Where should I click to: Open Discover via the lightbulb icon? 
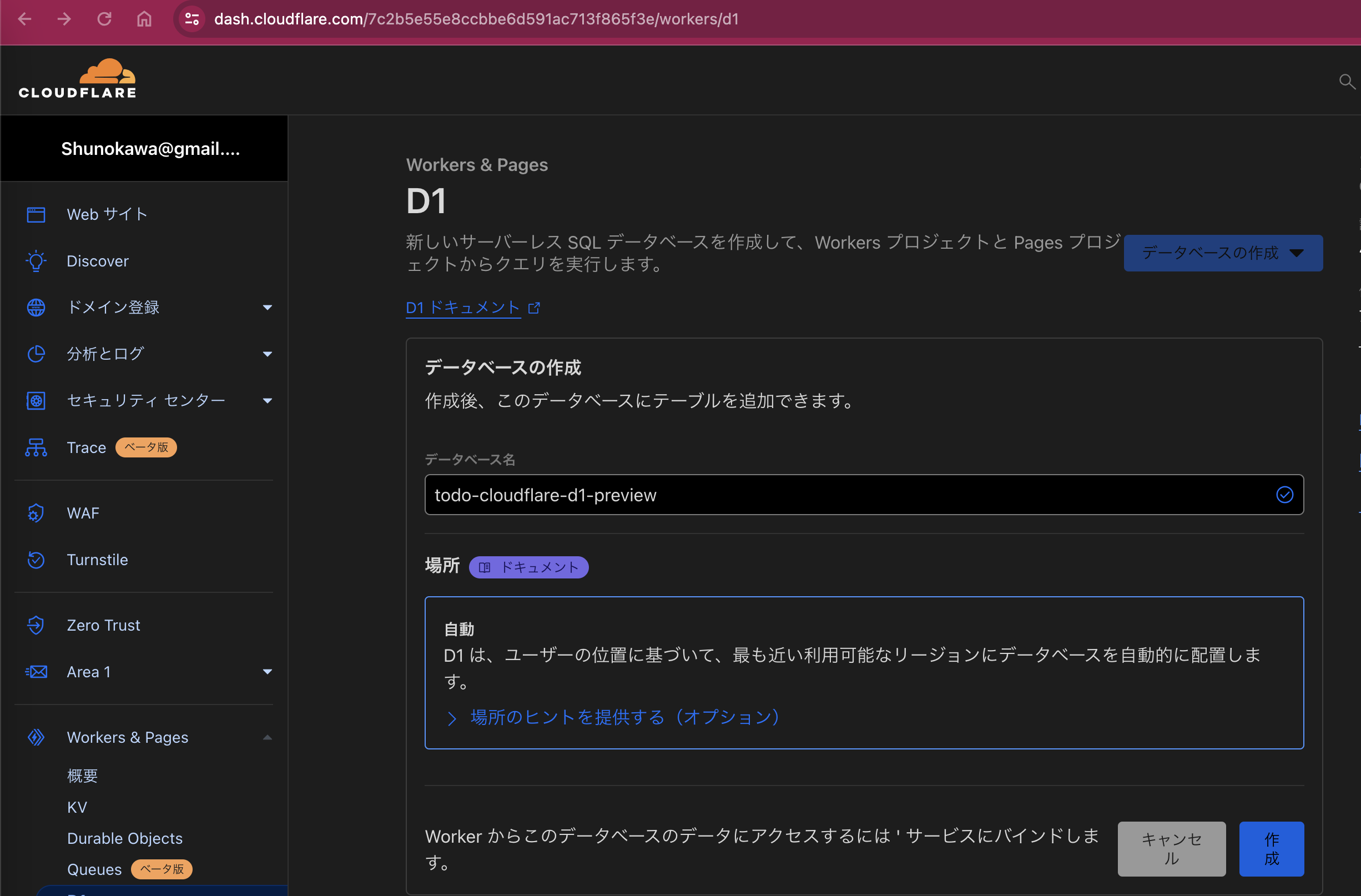click(x=36, y=261)
